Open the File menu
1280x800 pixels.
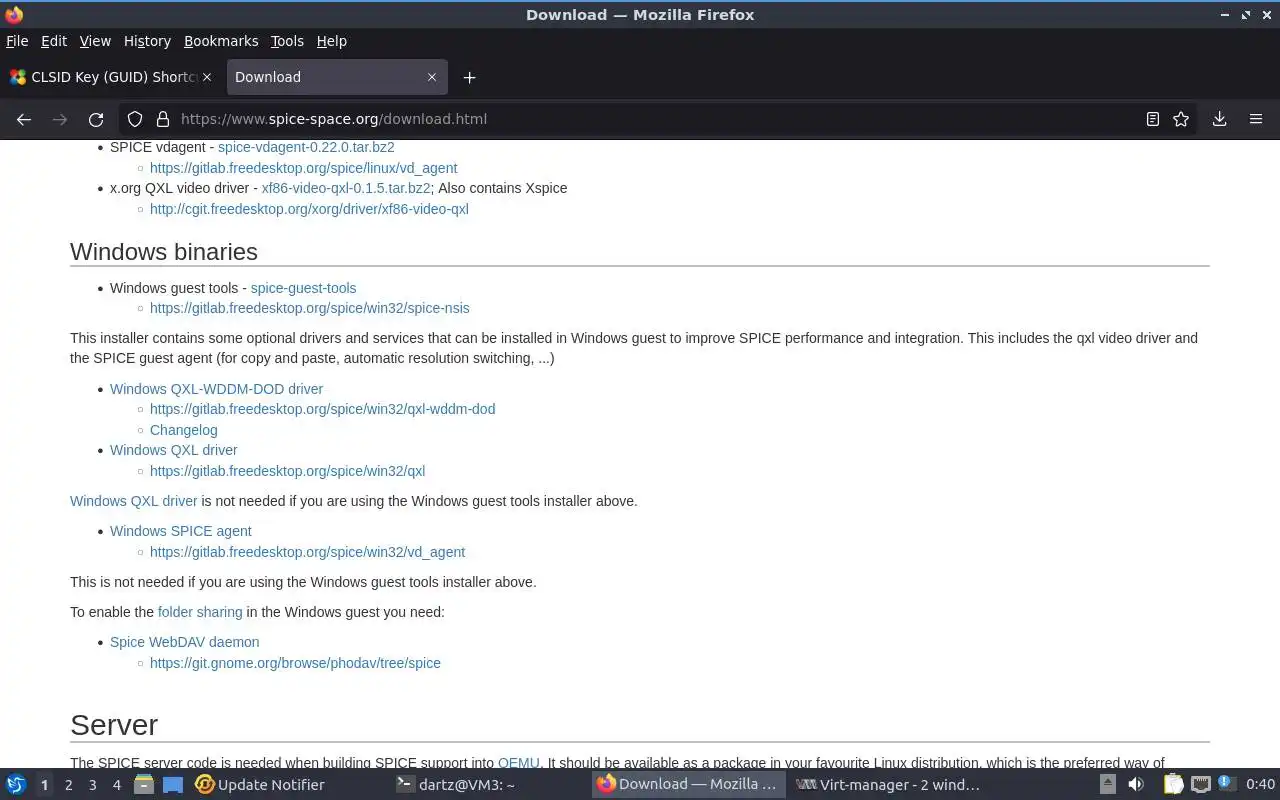pyautogui.click(x=17, y=41)
